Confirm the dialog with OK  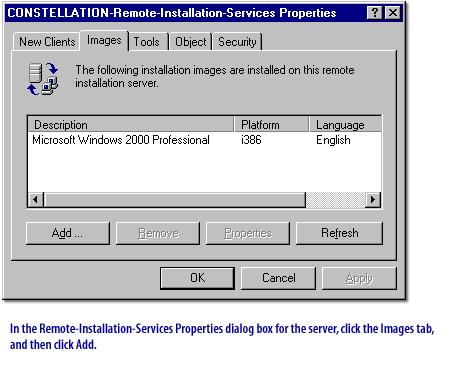tap(197, 278)
